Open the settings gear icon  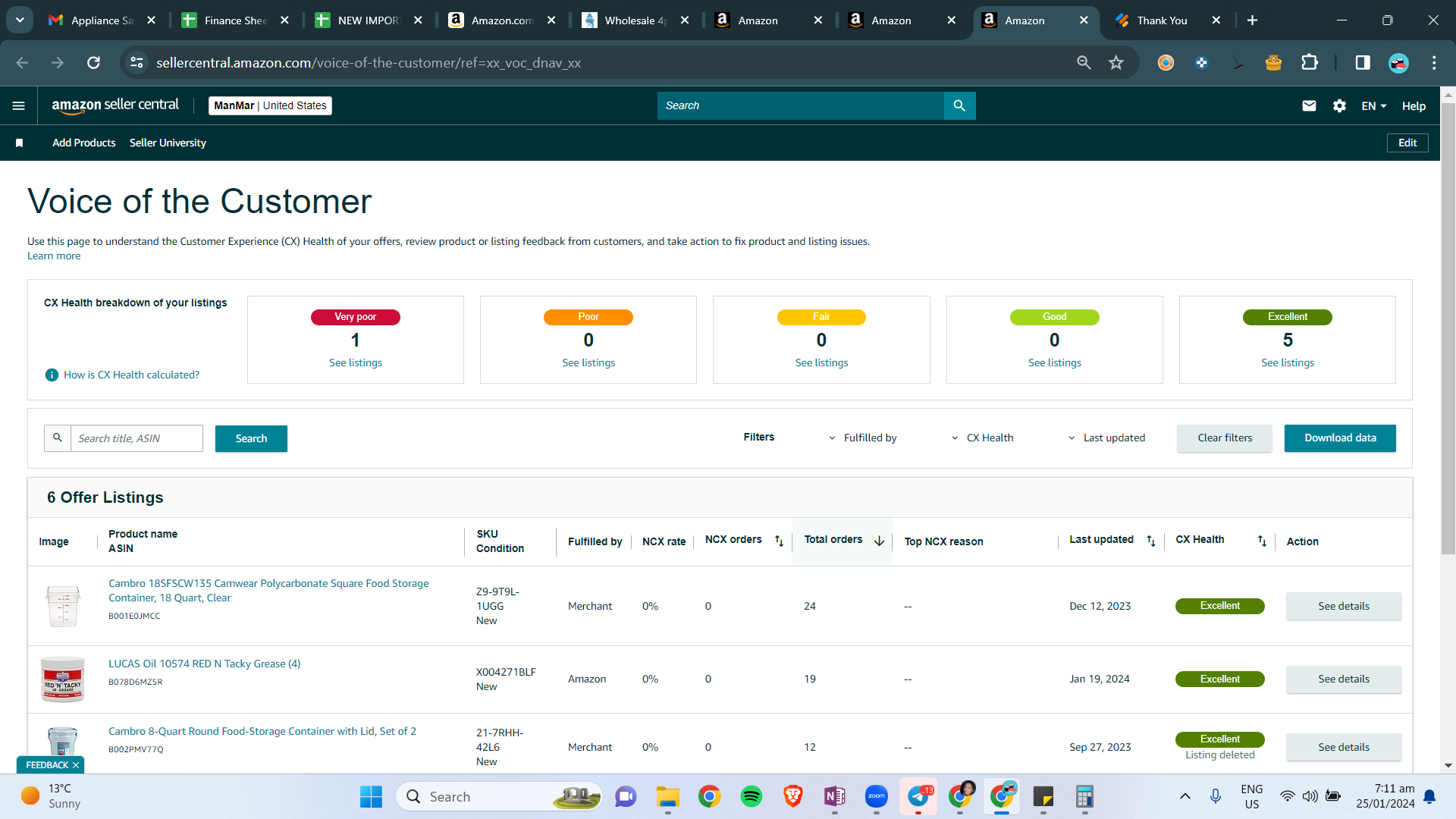point(1339,106)
